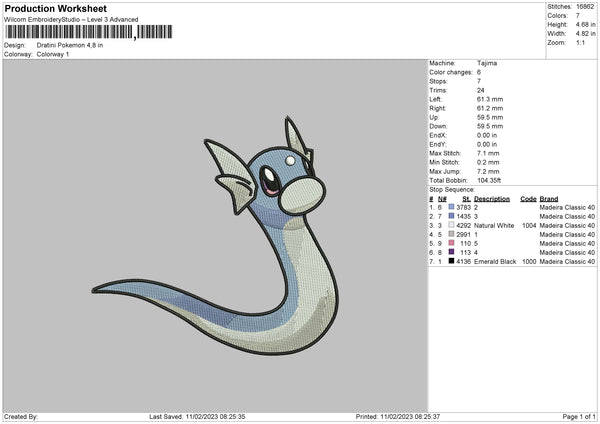The image size is (600, 424).
Task: Click the Natural White color swatch
Action: [x=451, y=225]
